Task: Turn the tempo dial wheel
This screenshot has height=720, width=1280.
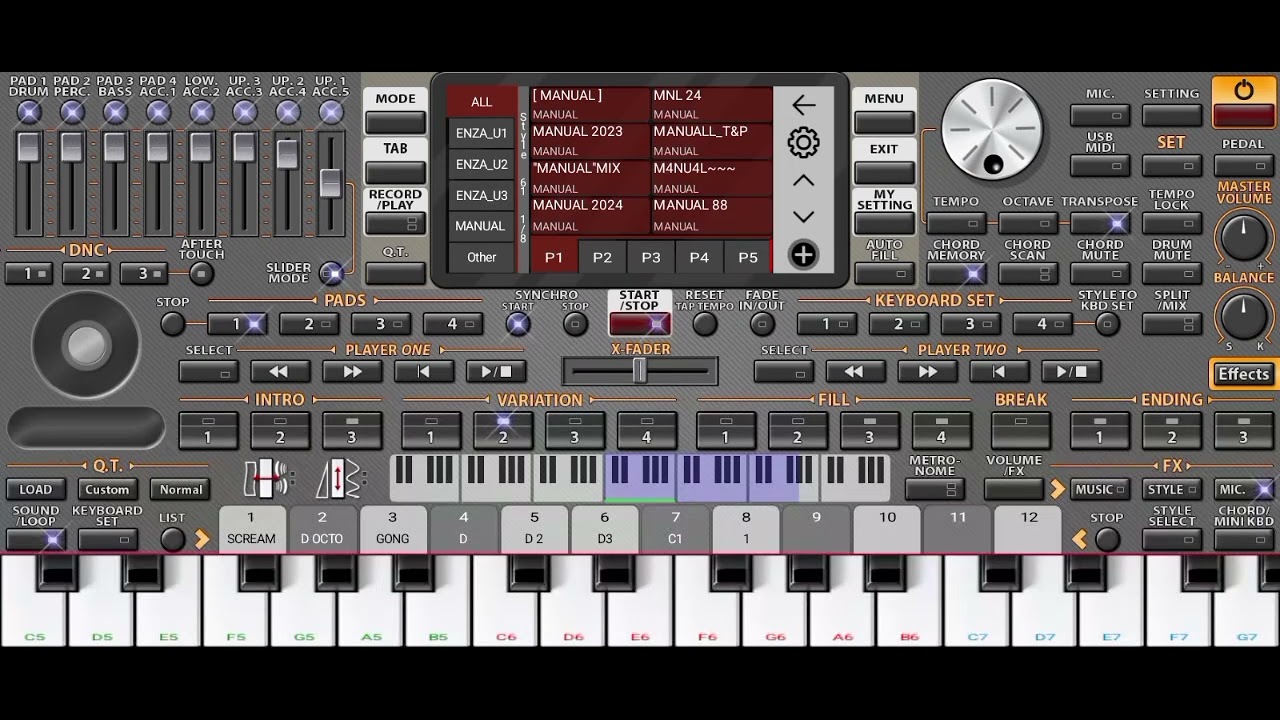Action: tap(992, 130)
